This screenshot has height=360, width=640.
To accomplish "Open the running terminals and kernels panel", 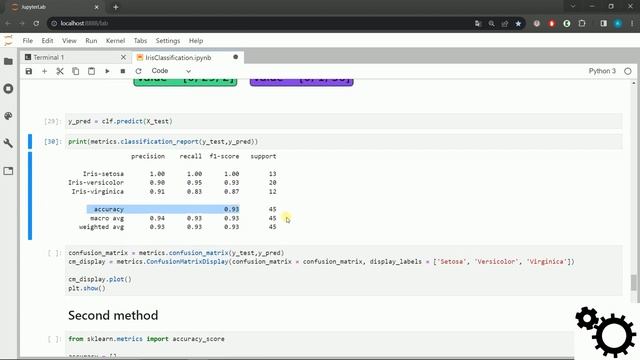I will (8, 89).
